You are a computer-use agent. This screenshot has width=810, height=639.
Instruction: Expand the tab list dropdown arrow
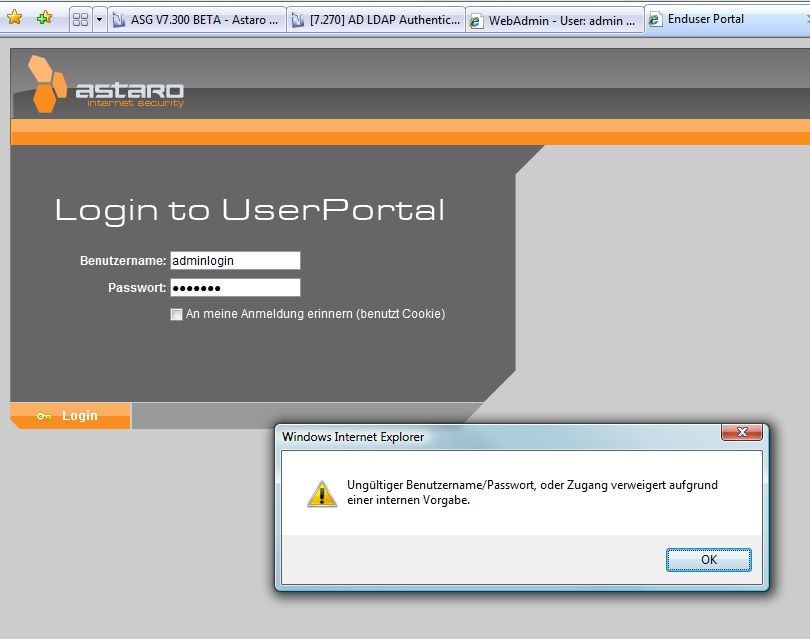pos(99,20)
